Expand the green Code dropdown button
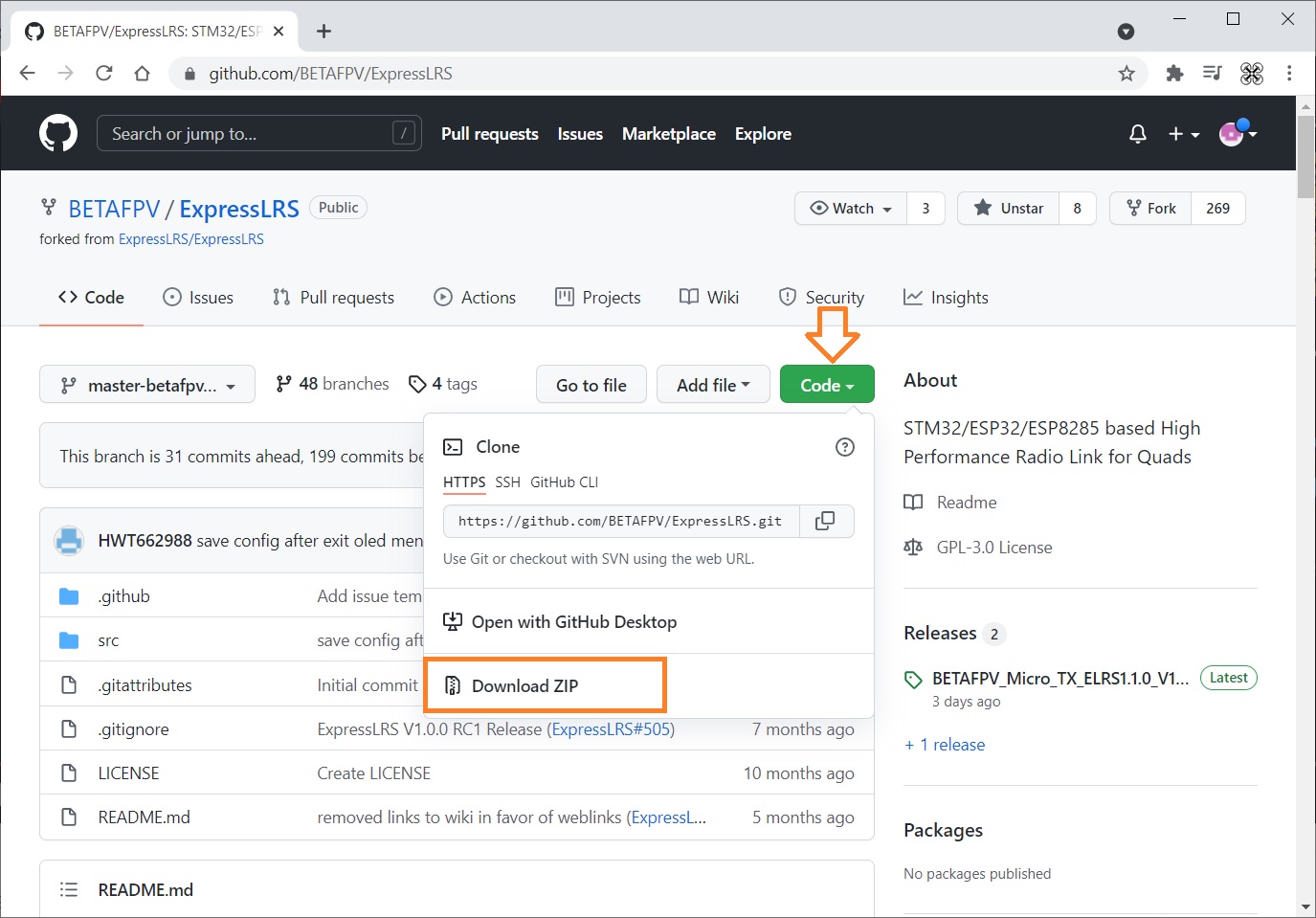The height and width of the screenshot is (918, 1316). point(827,385)
